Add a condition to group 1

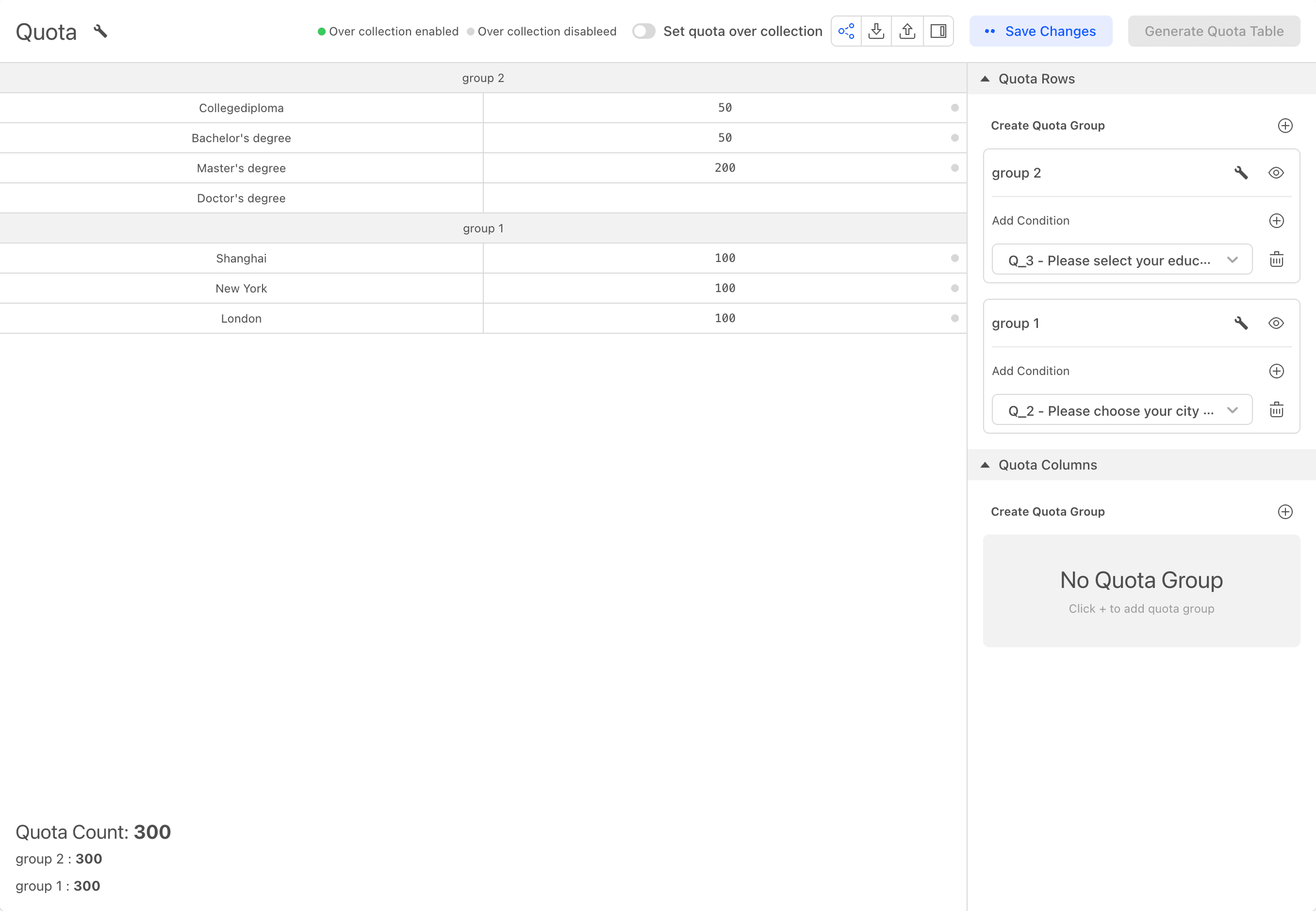pos(1277,371)
